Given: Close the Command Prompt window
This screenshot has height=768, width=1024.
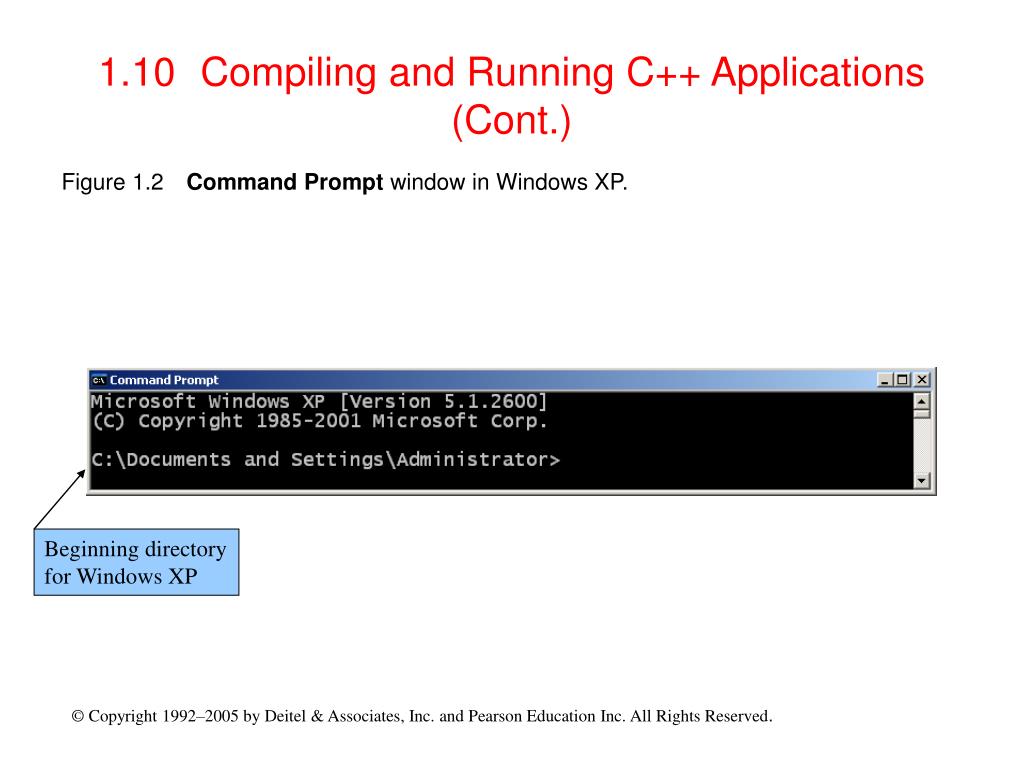Looking at the screenshot, I should pos(921,379).
